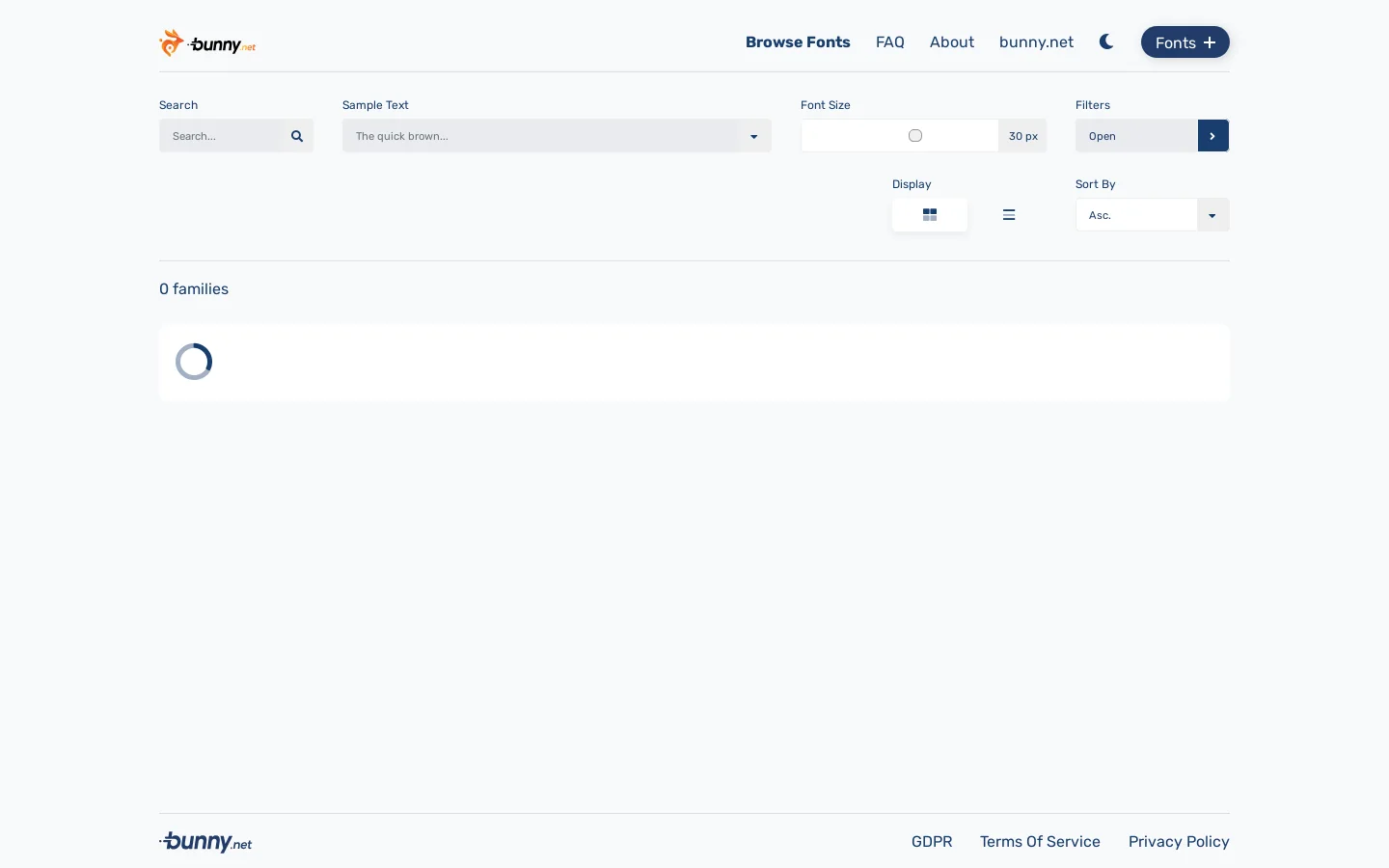This screenshot has width=1389, height=868.
Task: Click the bunny.net footer logo
Action: pyautogui.click(x=205, y=842)
